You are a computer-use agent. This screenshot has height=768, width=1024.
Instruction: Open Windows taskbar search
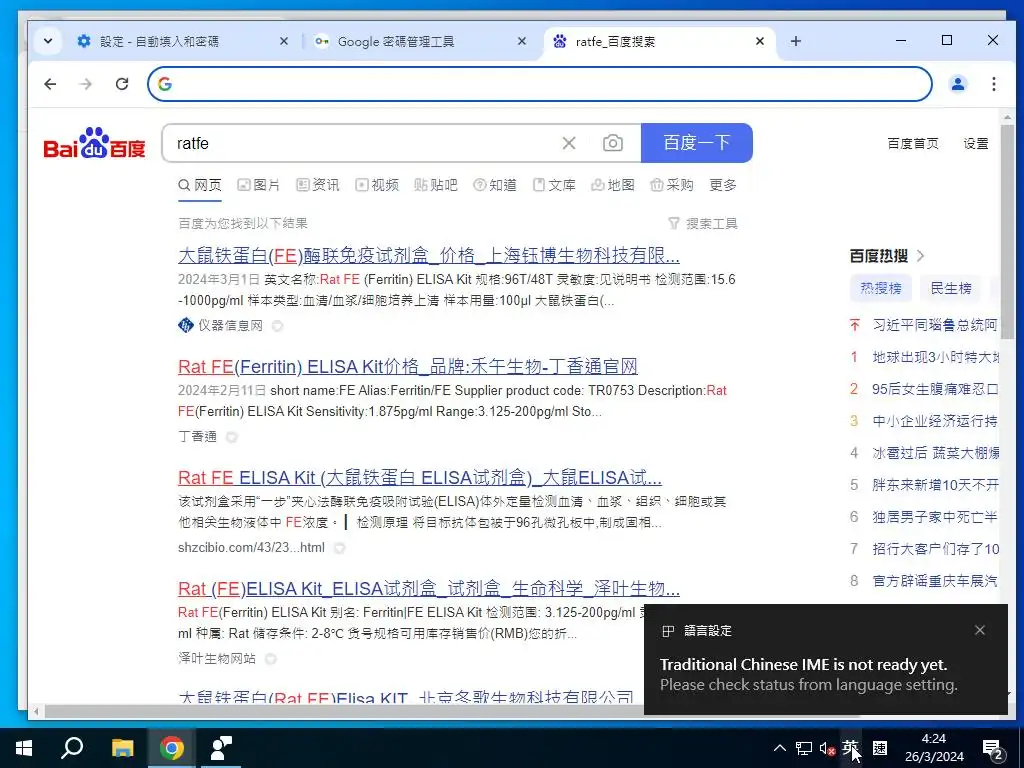(72, 748)
